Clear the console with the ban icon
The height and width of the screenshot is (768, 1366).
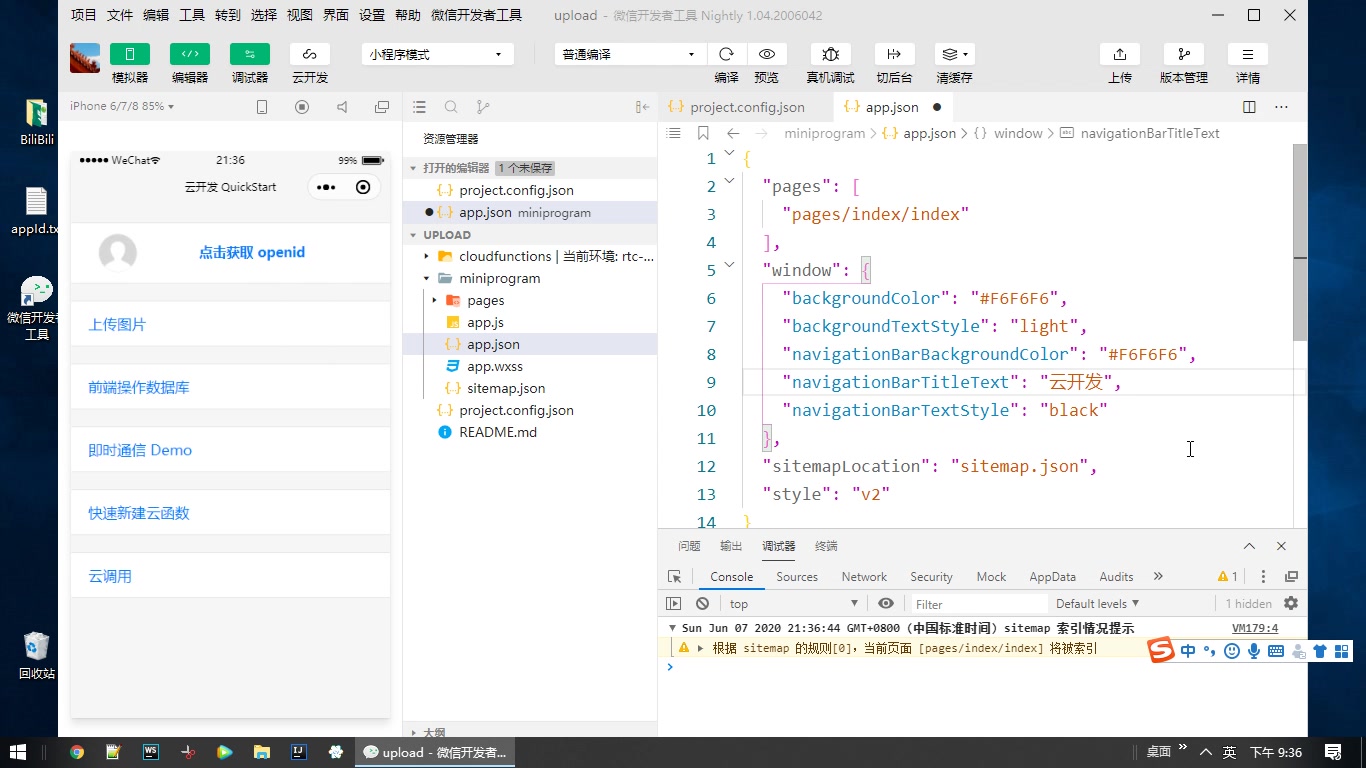[x=703, y=603]
